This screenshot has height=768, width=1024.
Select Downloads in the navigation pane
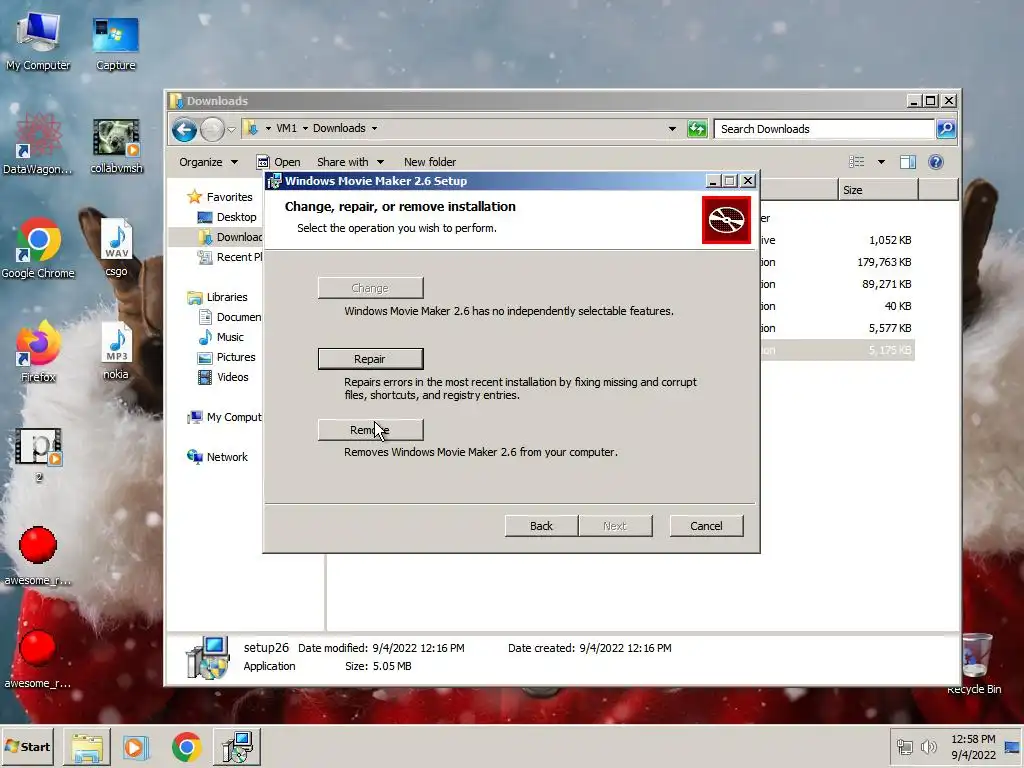point(229,237)
